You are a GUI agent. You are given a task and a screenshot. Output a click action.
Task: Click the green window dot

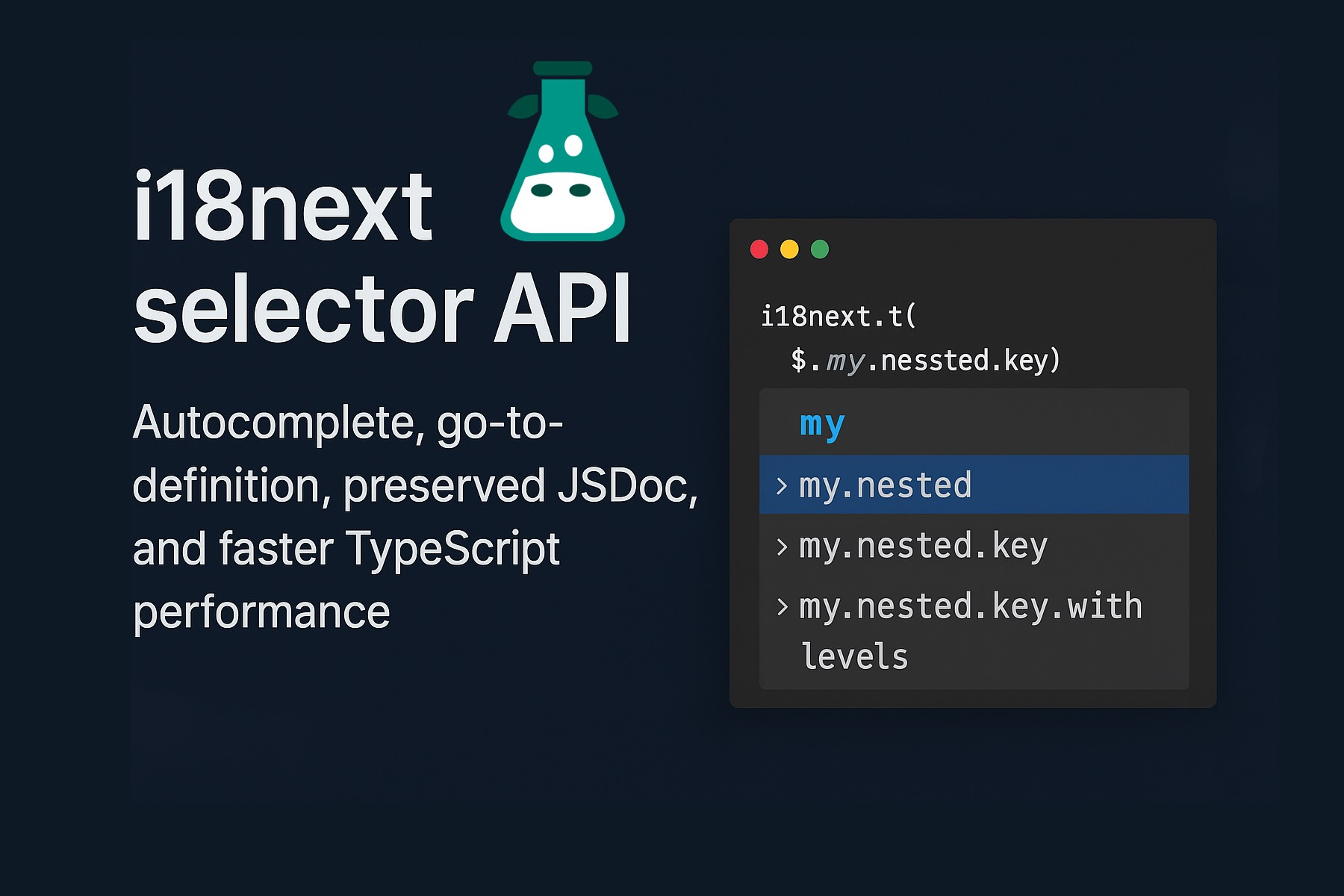coord(820,249)
